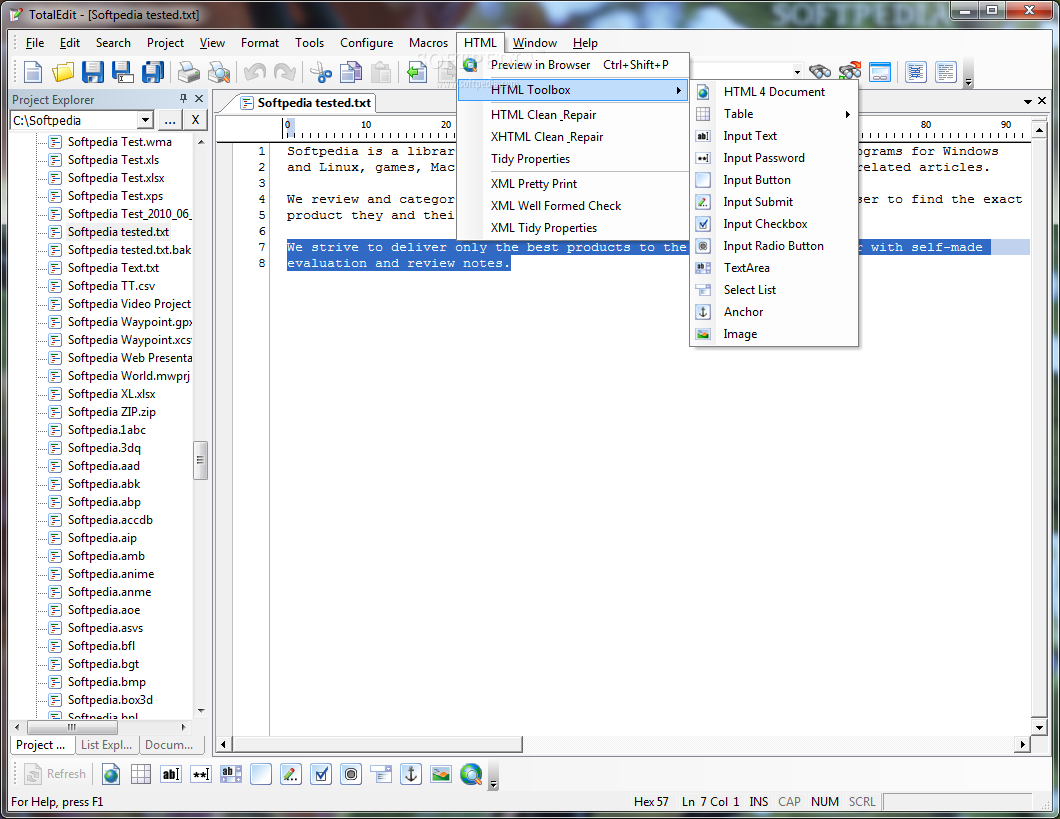Select Input Checkbox in HTML Toolbox submenu
Viewport: 1060px width, 819px height.
pyautogui.click(x=773, y=224)
